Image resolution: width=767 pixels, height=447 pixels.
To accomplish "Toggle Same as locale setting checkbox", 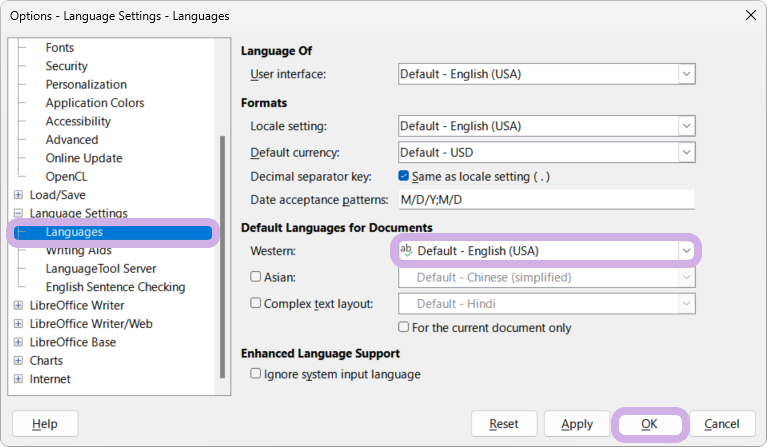I will coord(404,176).
